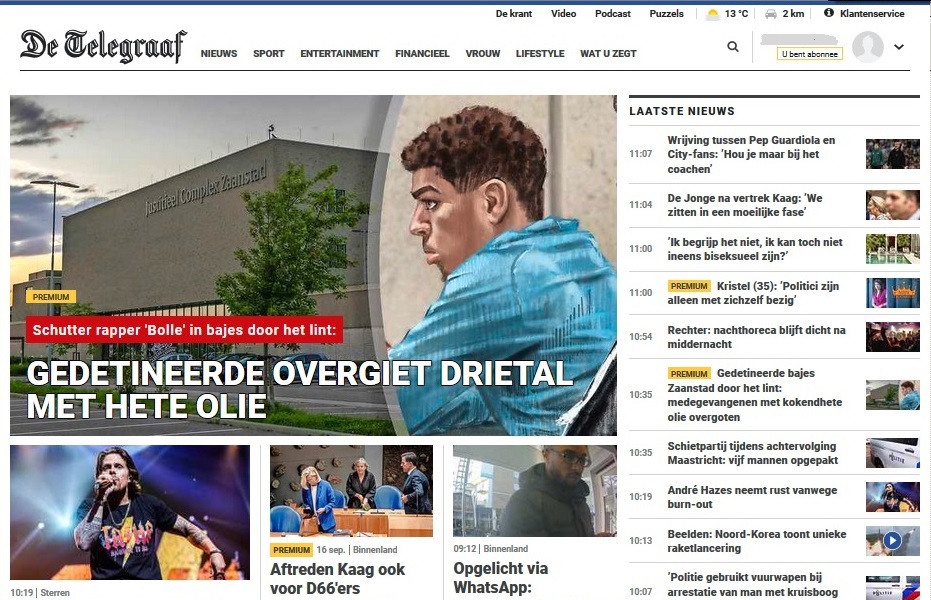Open the Video link
This screenshot has height=600, width=931.
pyautogui.click(x=563, y=14)
